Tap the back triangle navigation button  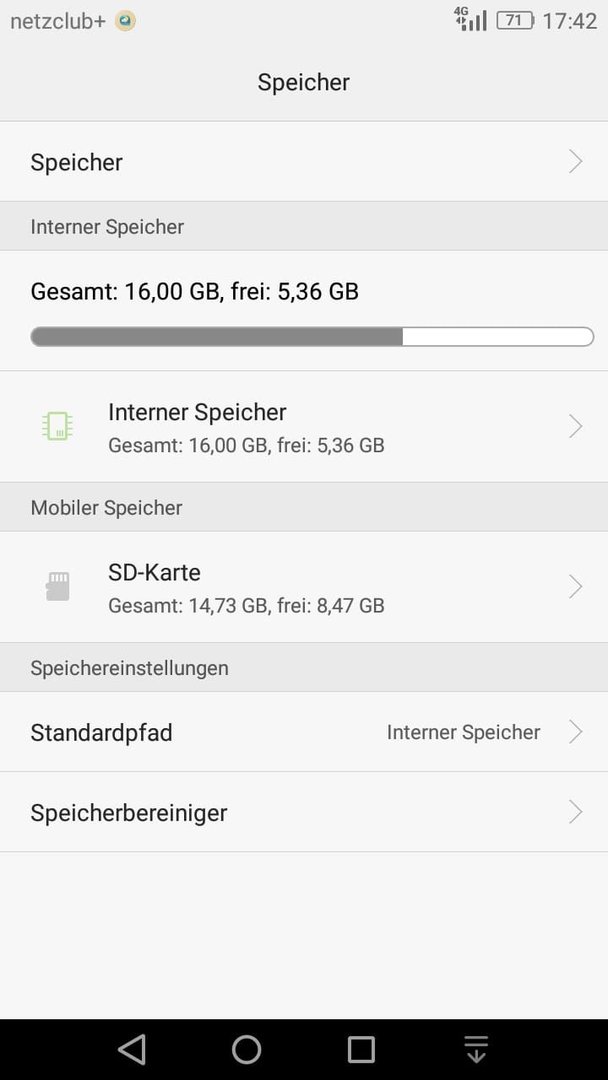132,1050
